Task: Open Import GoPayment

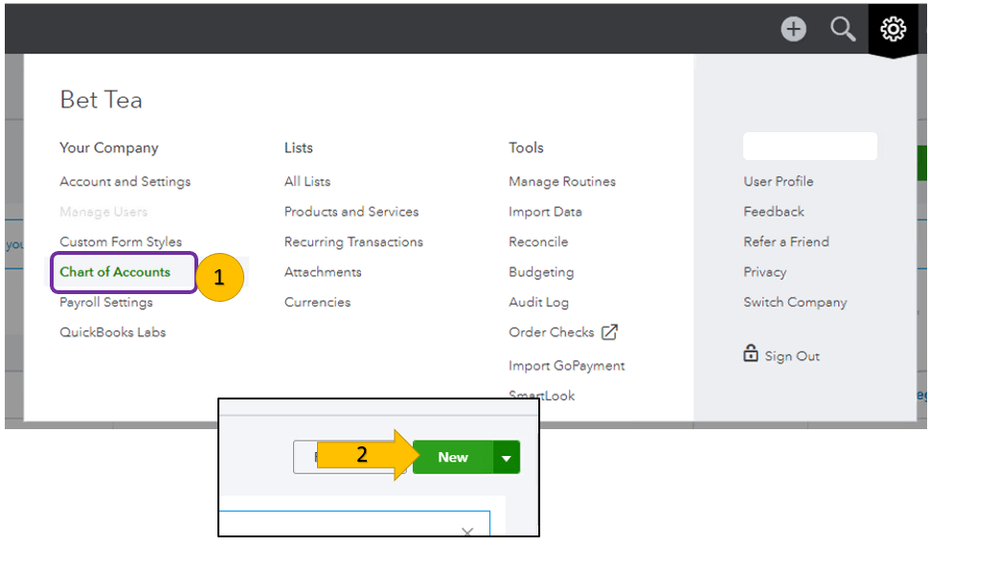Action: [x=566, y=366]
